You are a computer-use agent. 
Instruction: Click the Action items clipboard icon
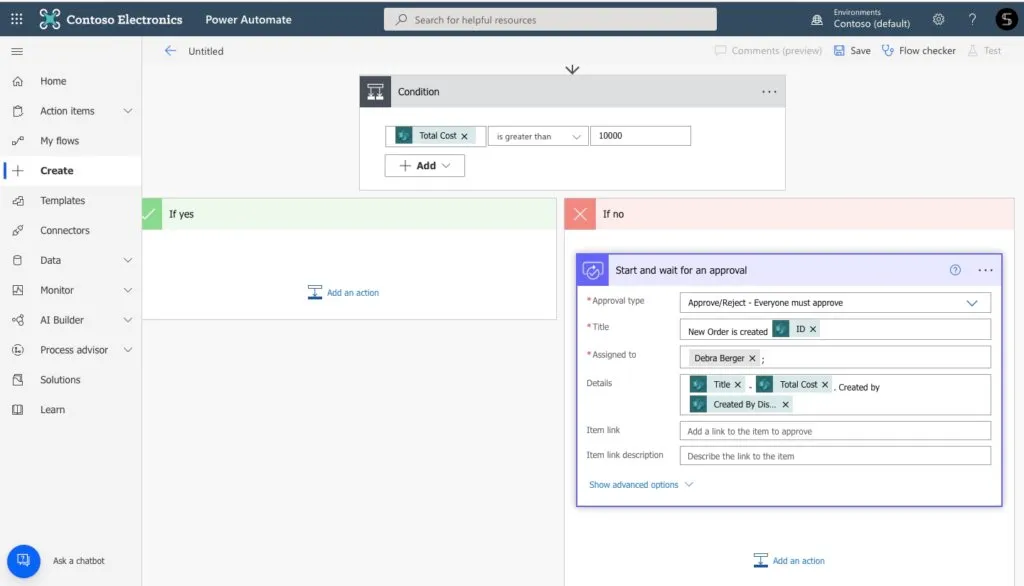18,111
